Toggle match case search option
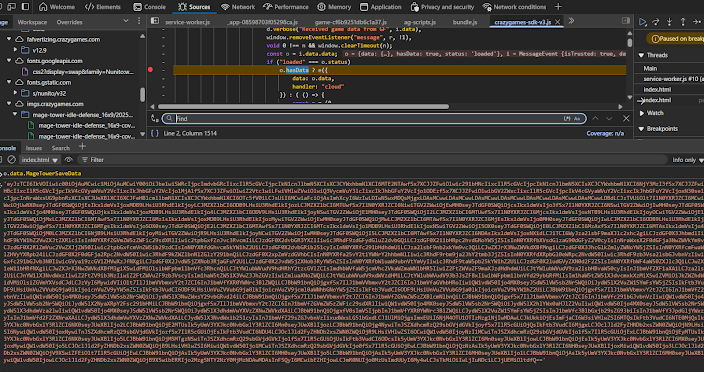Screen dimensions: 704x372 point(577,118)
